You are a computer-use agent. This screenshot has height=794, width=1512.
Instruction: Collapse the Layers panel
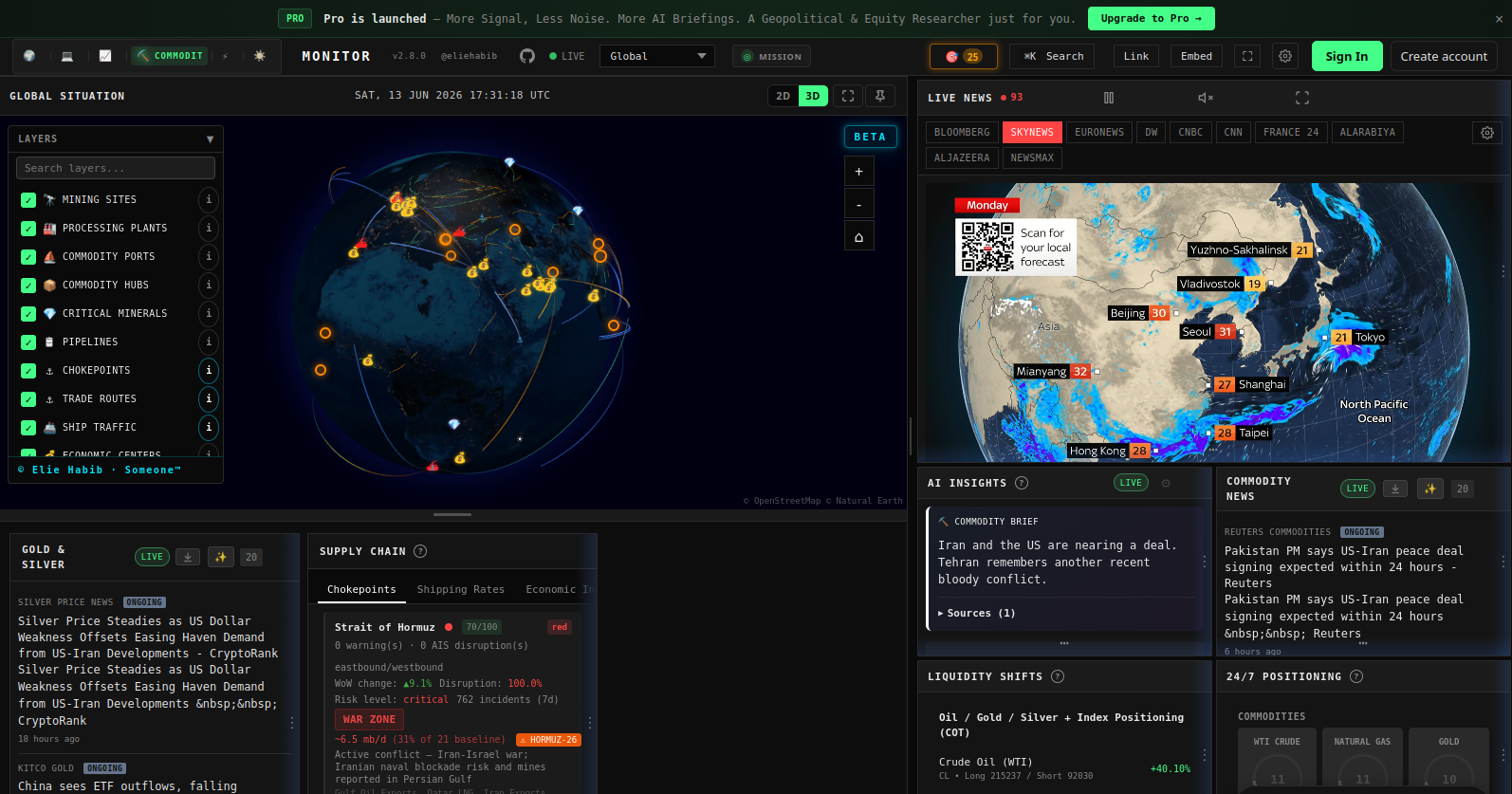(x=210, y=139)
